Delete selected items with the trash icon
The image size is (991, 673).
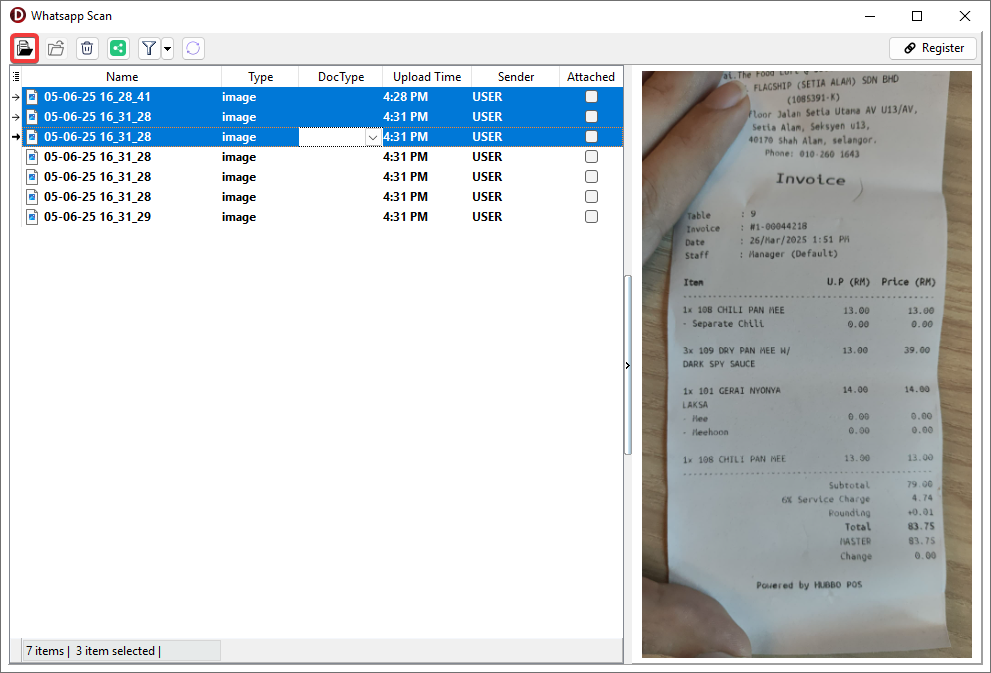tap(87, 48)
